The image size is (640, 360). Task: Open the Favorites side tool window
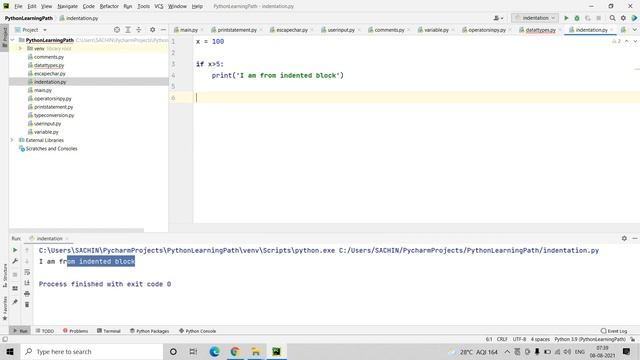click(x=5, y=308)
